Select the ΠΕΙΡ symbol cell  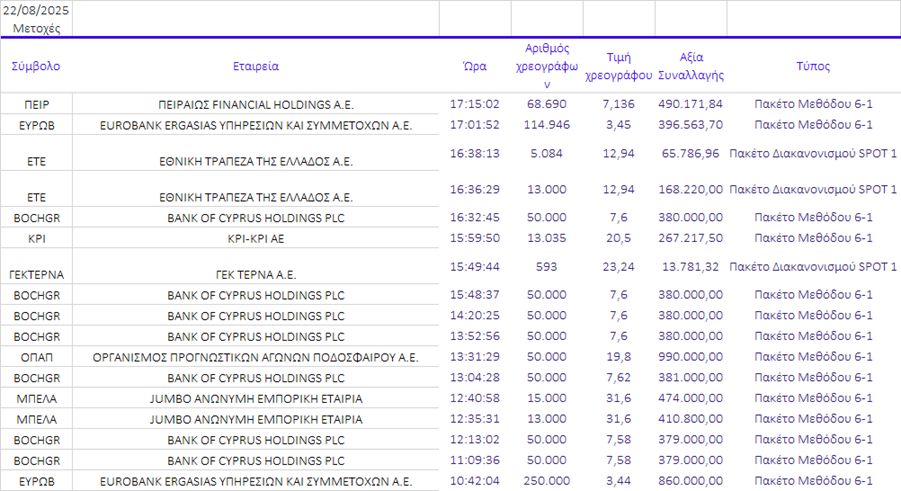(x=36, y=104)
